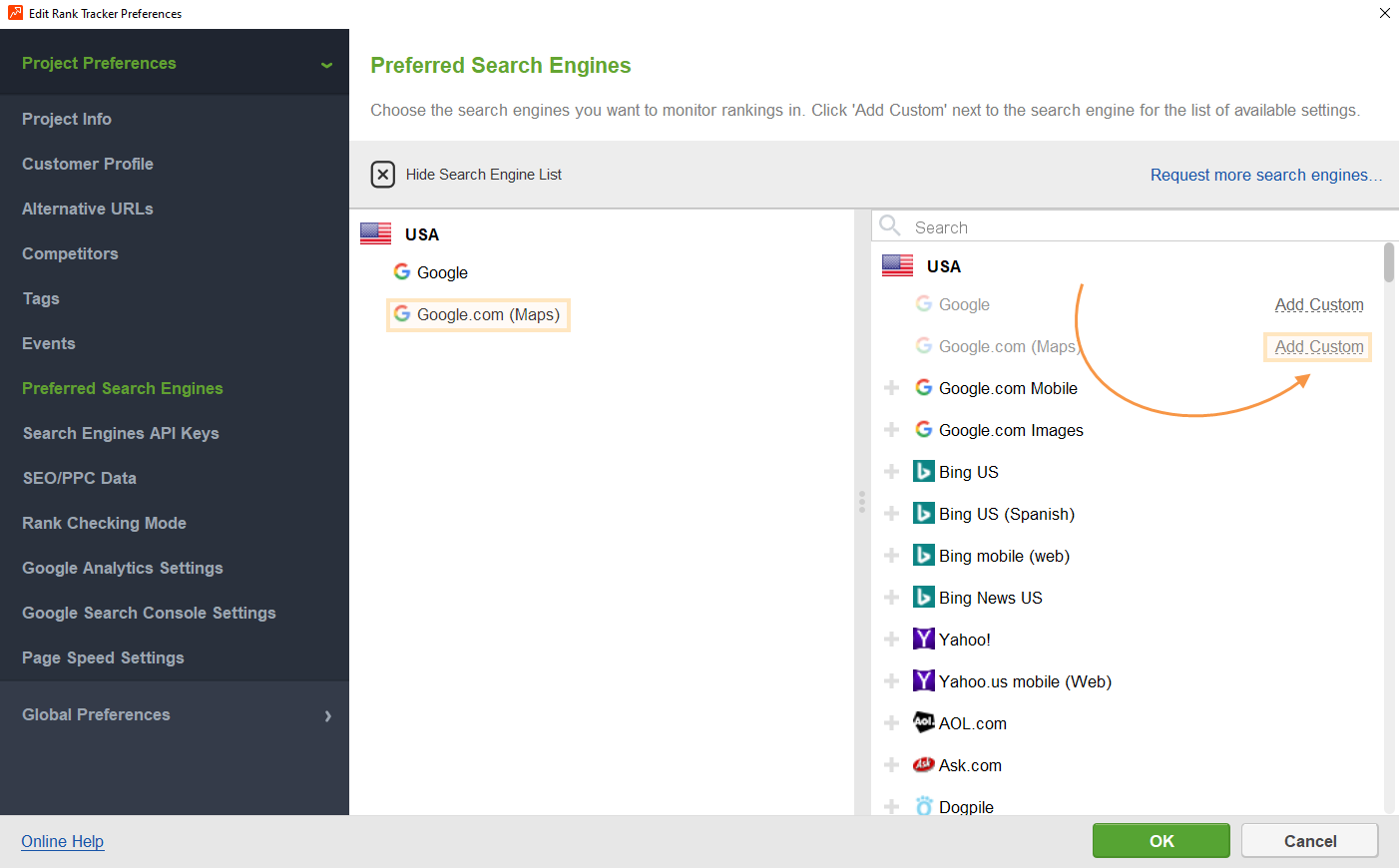Screen dimensions: 1399x868
Task: Go to Alternative URLs page
Action: coord(88,209)
